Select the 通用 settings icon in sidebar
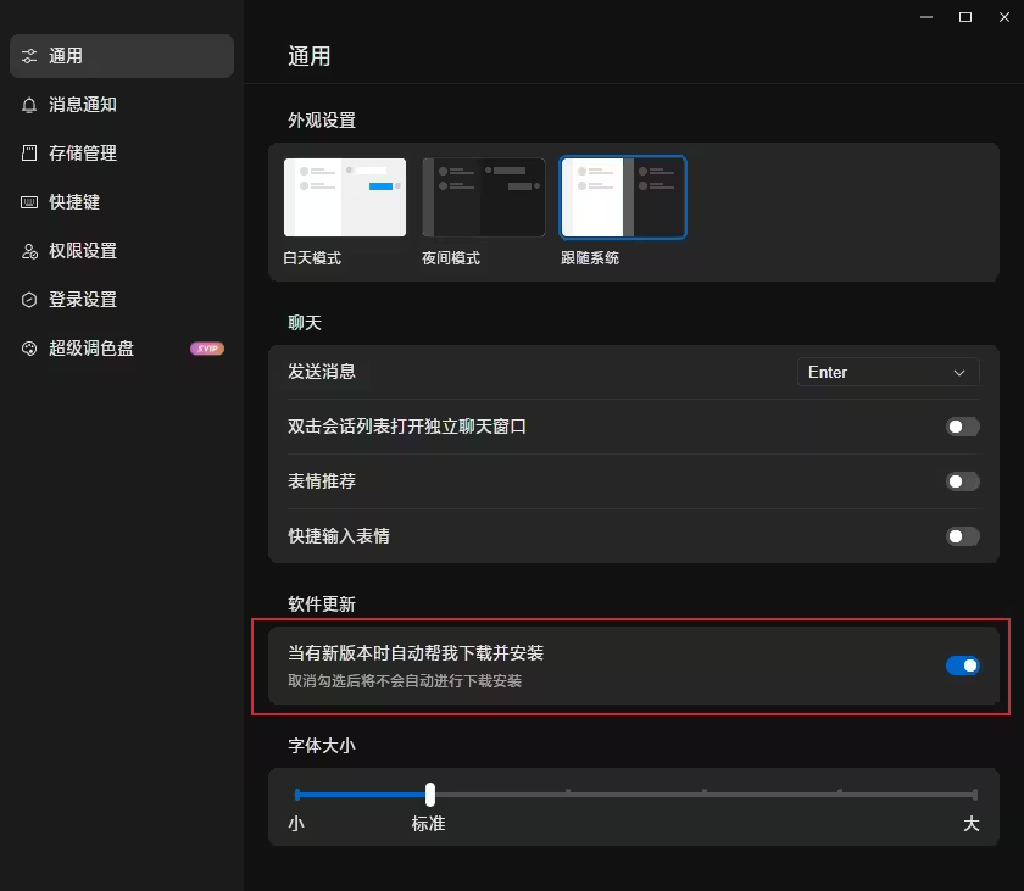 (x=28, y=56)
